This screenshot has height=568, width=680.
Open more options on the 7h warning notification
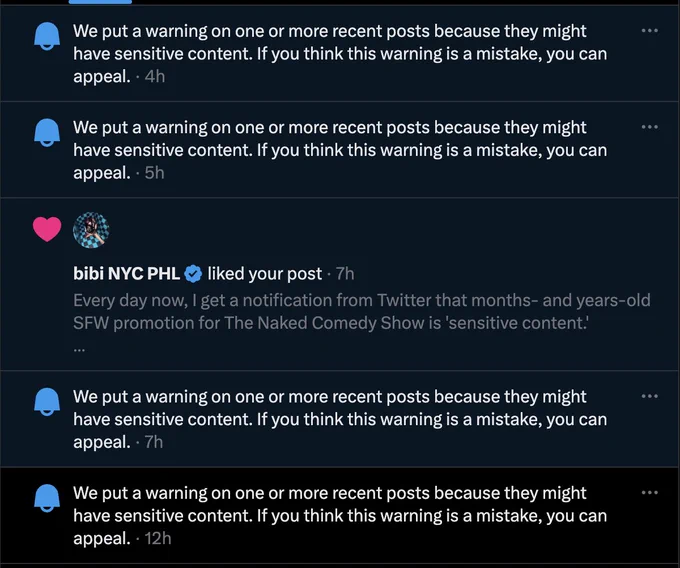650,396
